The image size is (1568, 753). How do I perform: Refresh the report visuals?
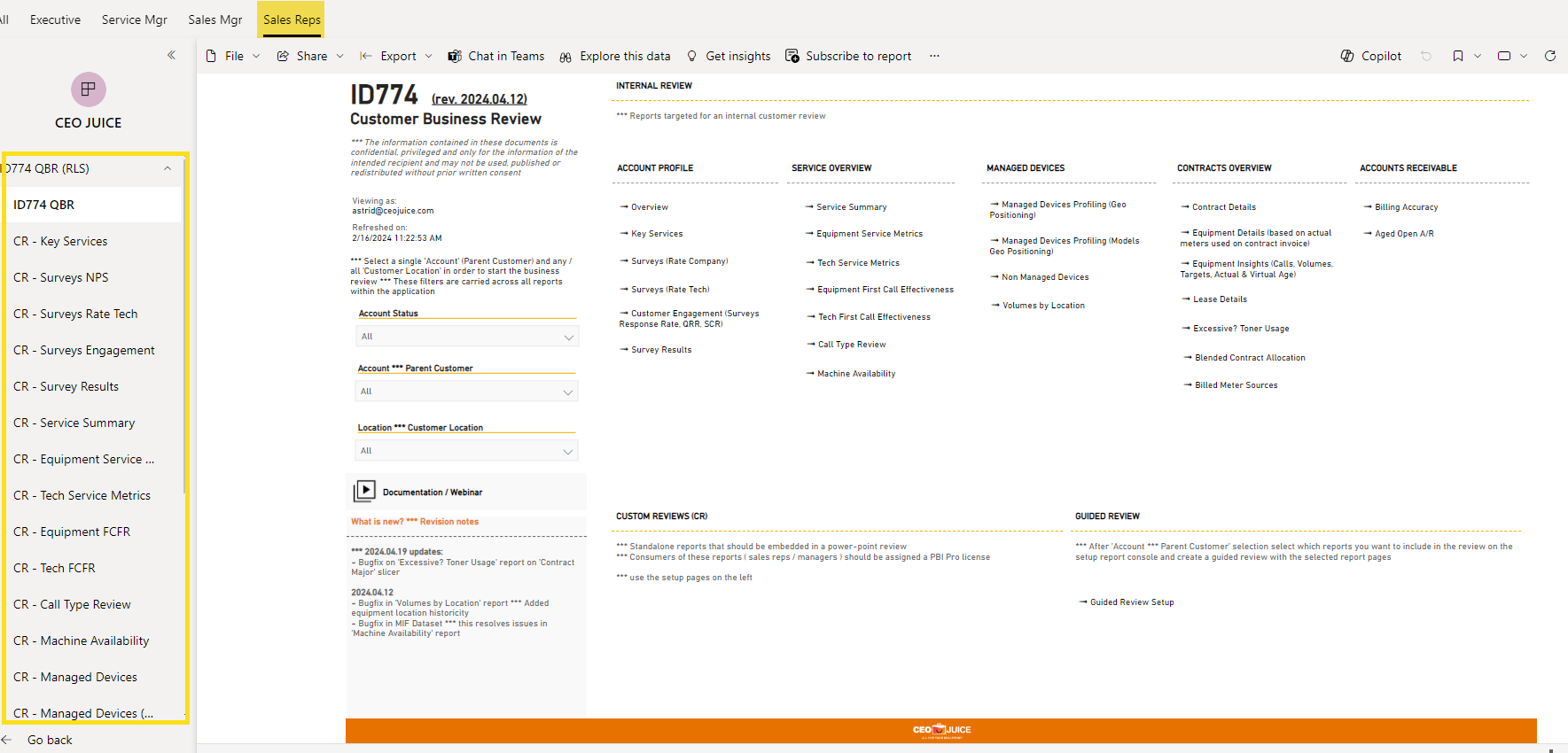[x=1550, y=56]
